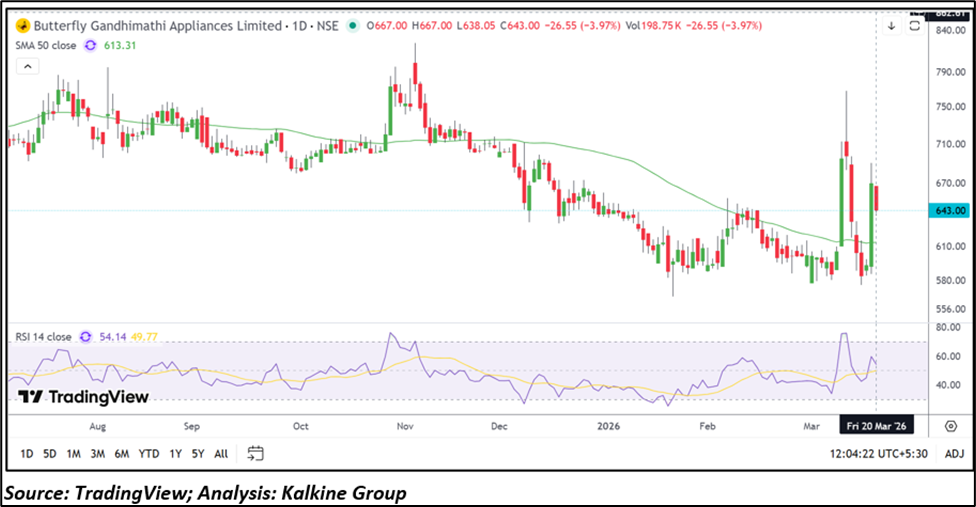The image size is (976, 507).
Task: Click the RSI 14 indicator purple icon
Action: coord(87,337)
